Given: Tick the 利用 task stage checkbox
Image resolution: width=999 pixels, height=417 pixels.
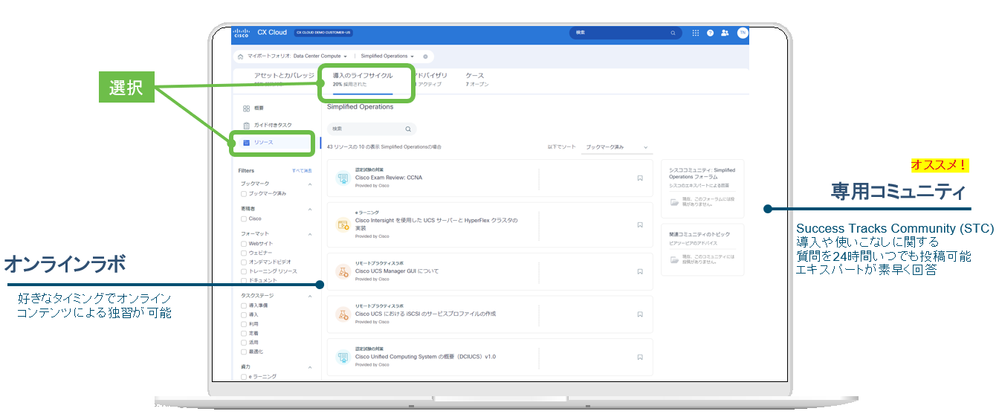Looking at the screenshot, I should [x=243, y=324].
